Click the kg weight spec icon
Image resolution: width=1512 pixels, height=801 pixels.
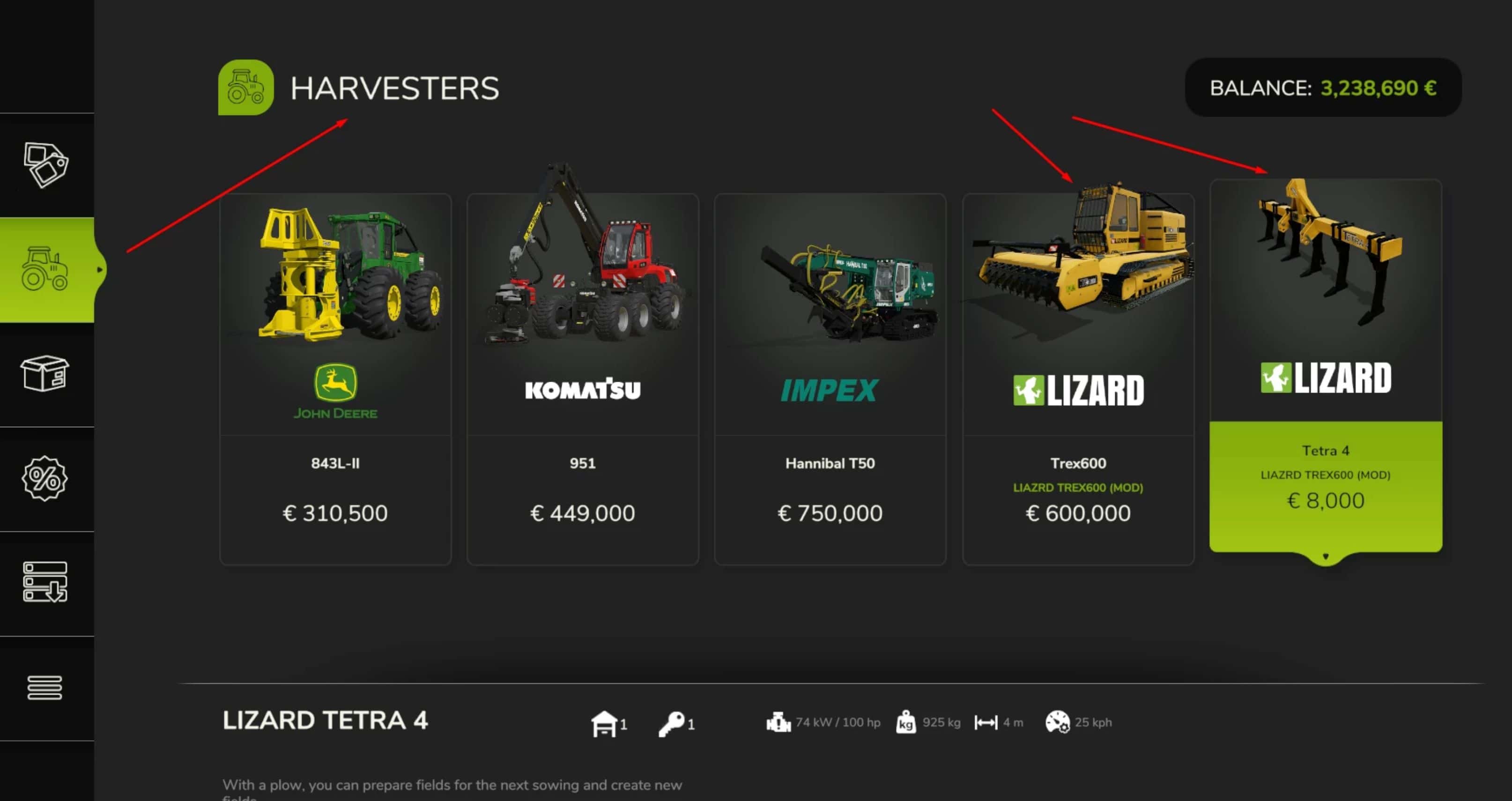[x=906, y=722]
